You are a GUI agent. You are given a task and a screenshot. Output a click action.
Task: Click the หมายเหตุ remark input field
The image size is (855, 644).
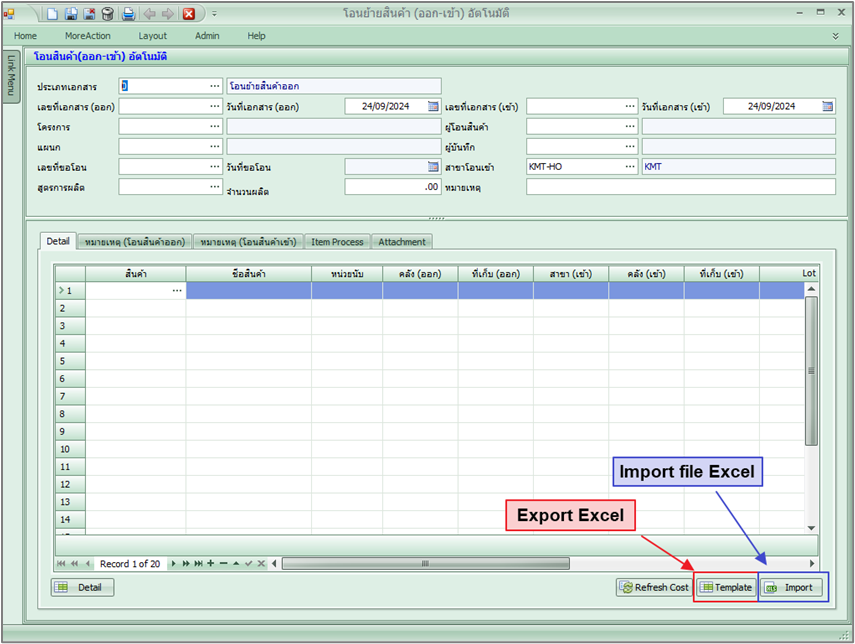680,187
